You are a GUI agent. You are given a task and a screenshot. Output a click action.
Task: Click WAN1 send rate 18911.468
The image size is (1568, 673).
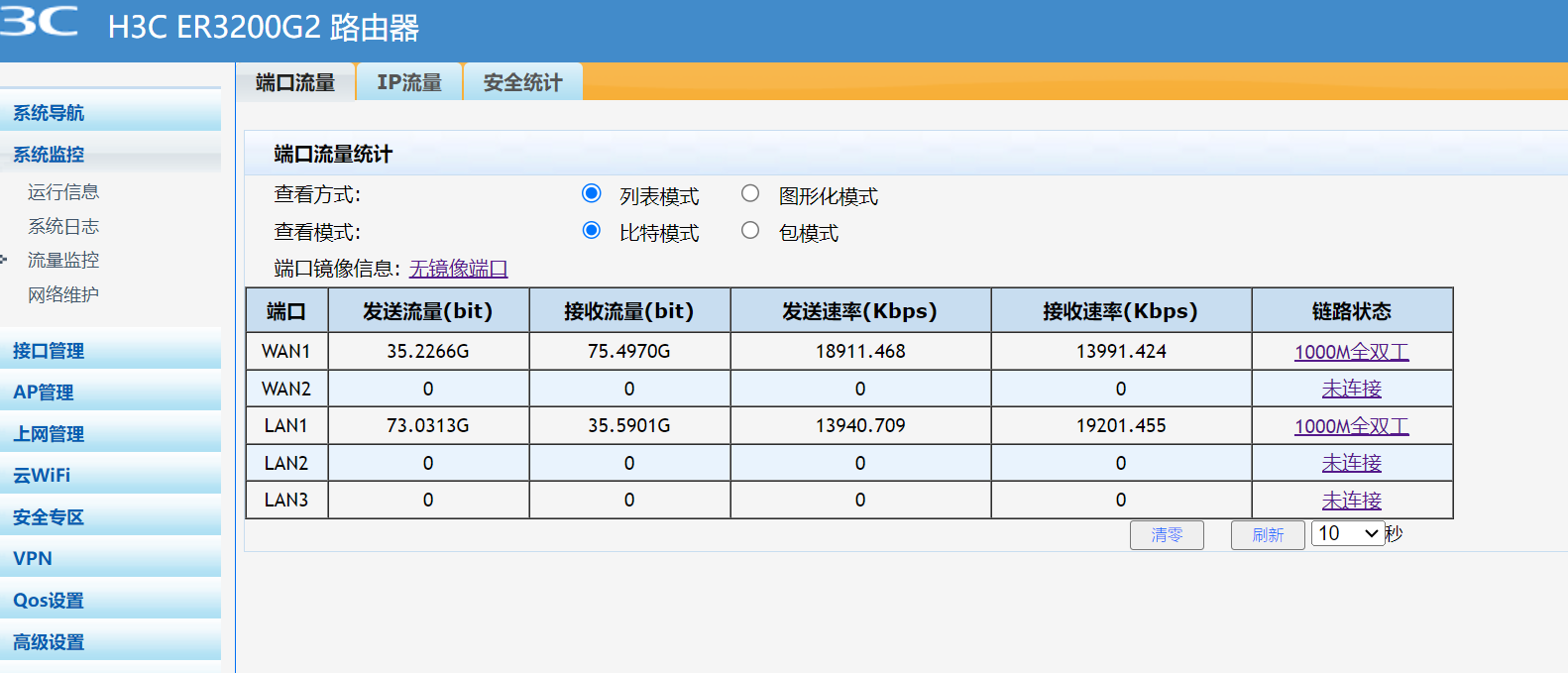(860, 351)
